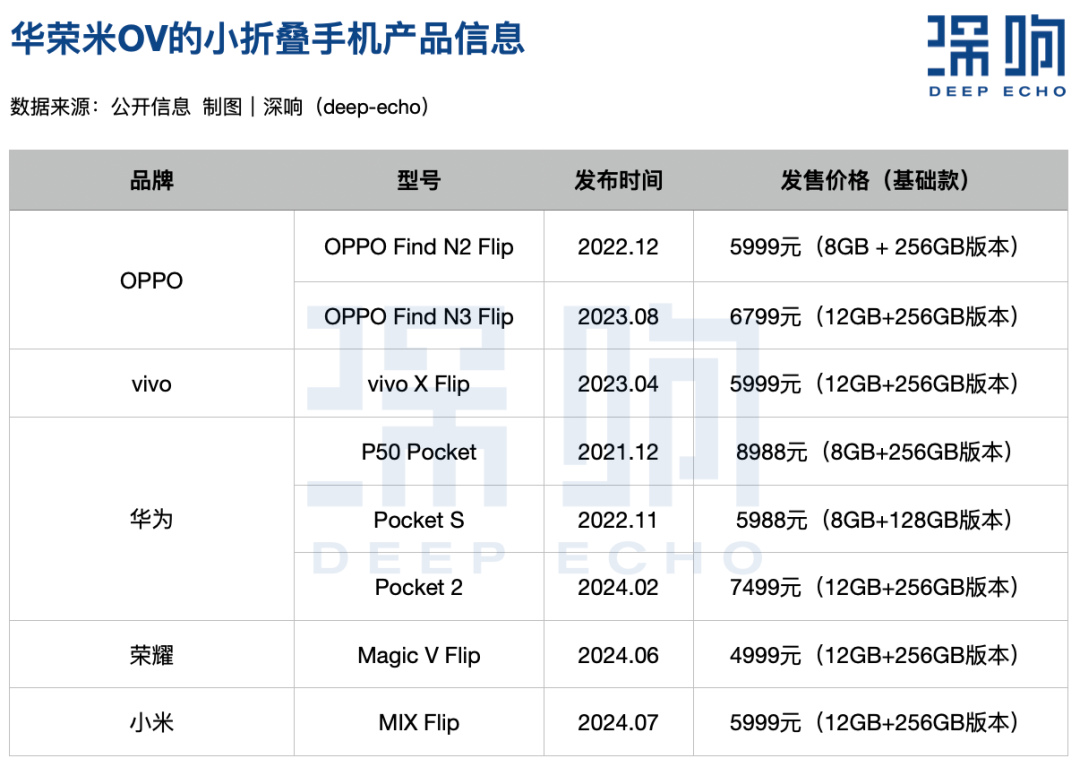Click the vivo brand cell
Viewport: 1080px width, 767px height.
click(152, 384)
